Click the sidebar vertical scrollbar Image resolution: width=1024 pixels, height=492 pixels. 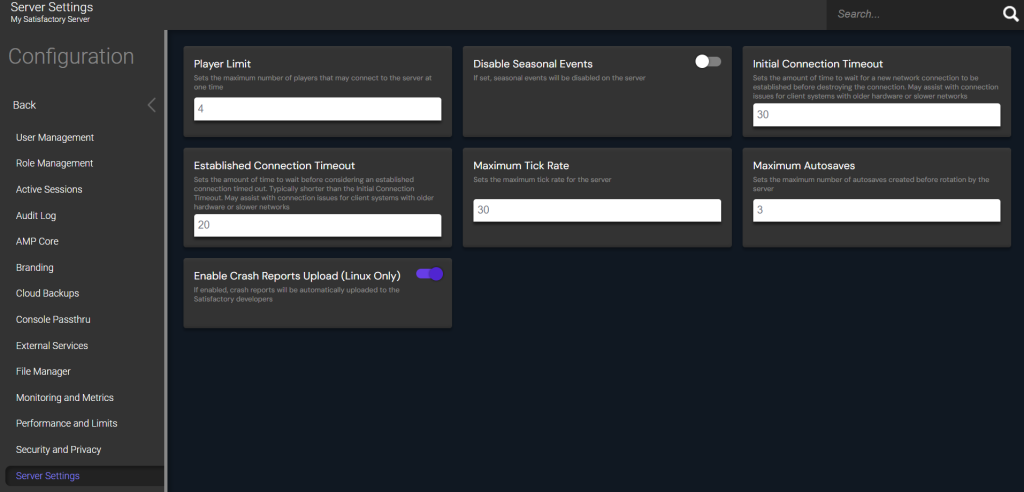point(166,261)
